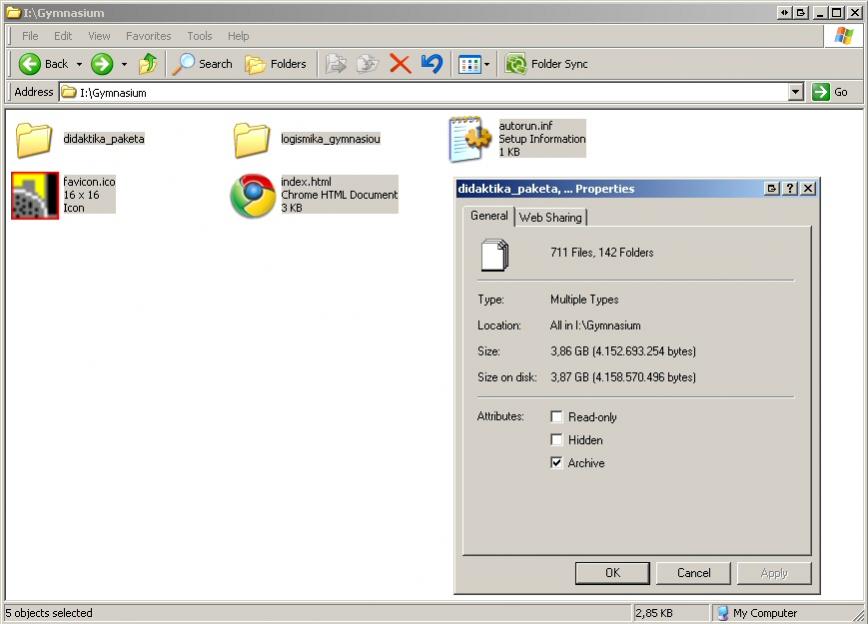
Task: Select the index.html Chrome icon
Action: click(253, 195)
